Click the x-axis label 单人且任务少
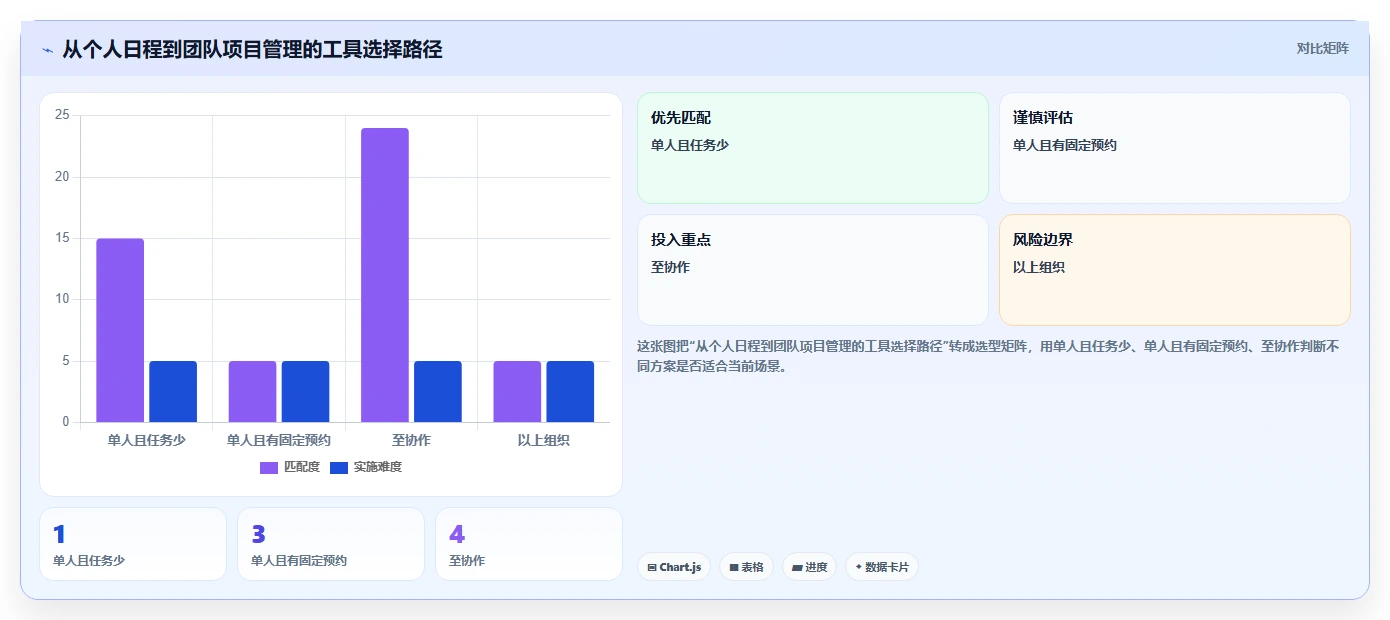The width and height of the screenshot is (1390, 620). [x=146, y=440]
